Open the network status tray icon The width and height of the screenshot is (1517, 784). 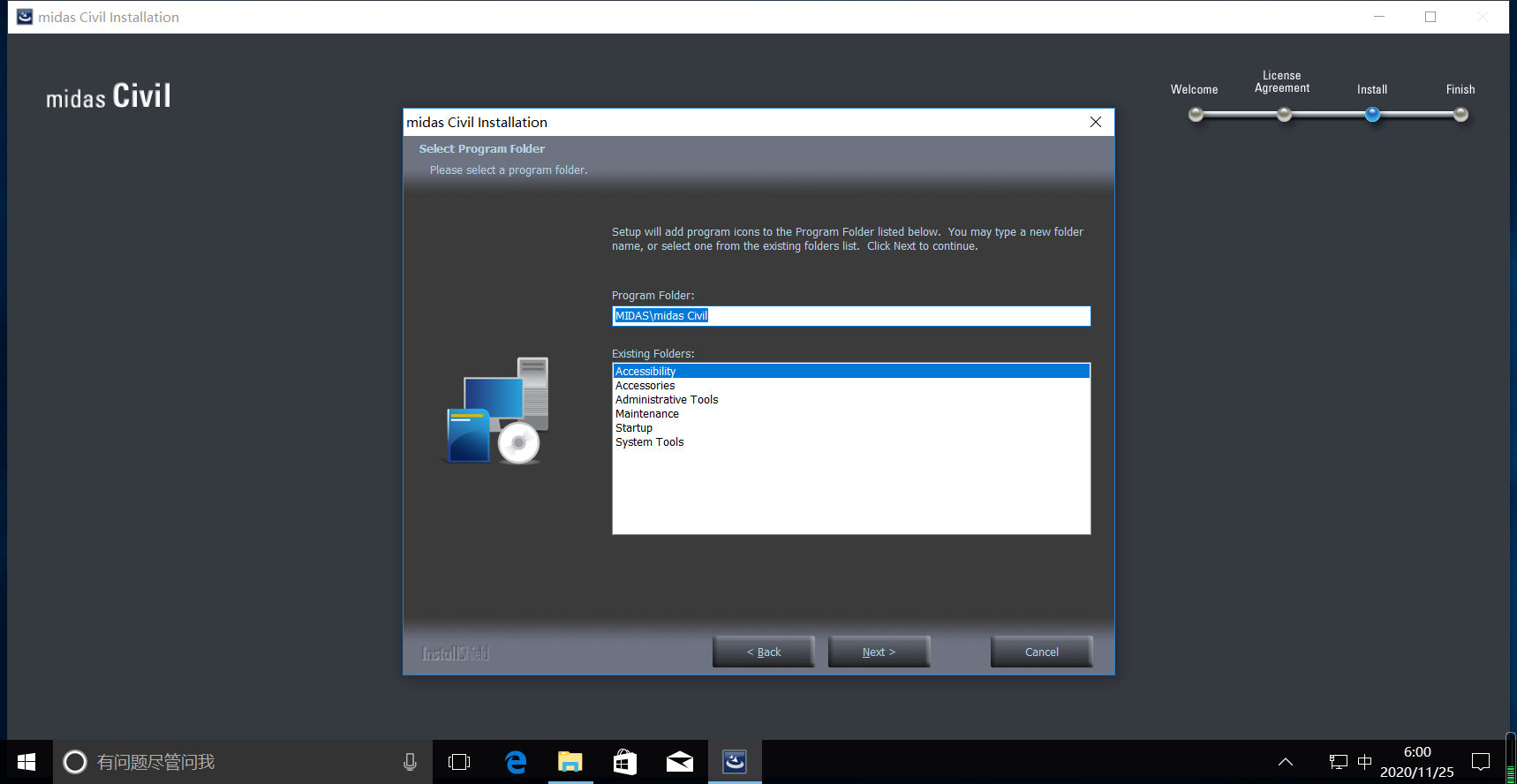tap(1339, 762)
